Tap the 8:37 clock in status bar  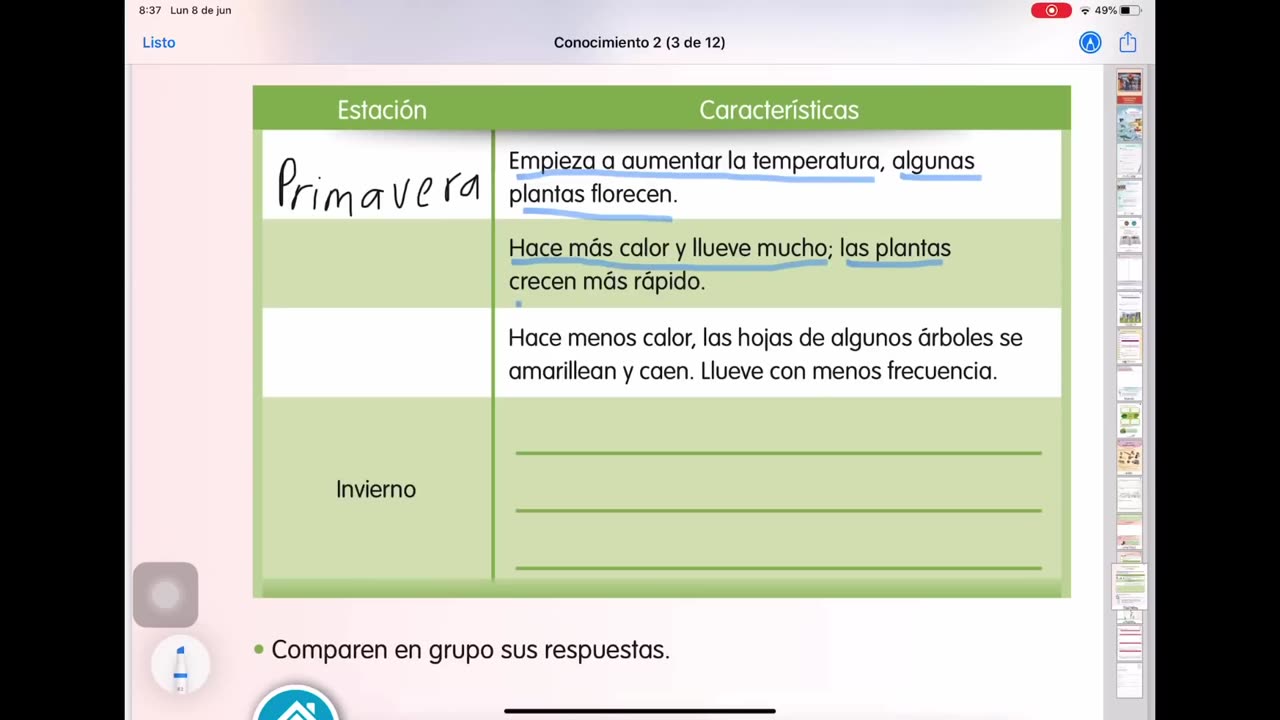click(x=150, y=10)
